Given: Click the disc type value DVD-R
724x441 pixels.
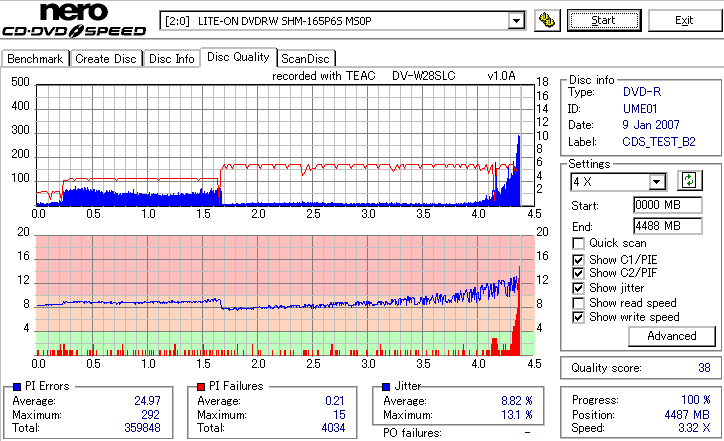Looking at the screenshot, I should [642, 92].
